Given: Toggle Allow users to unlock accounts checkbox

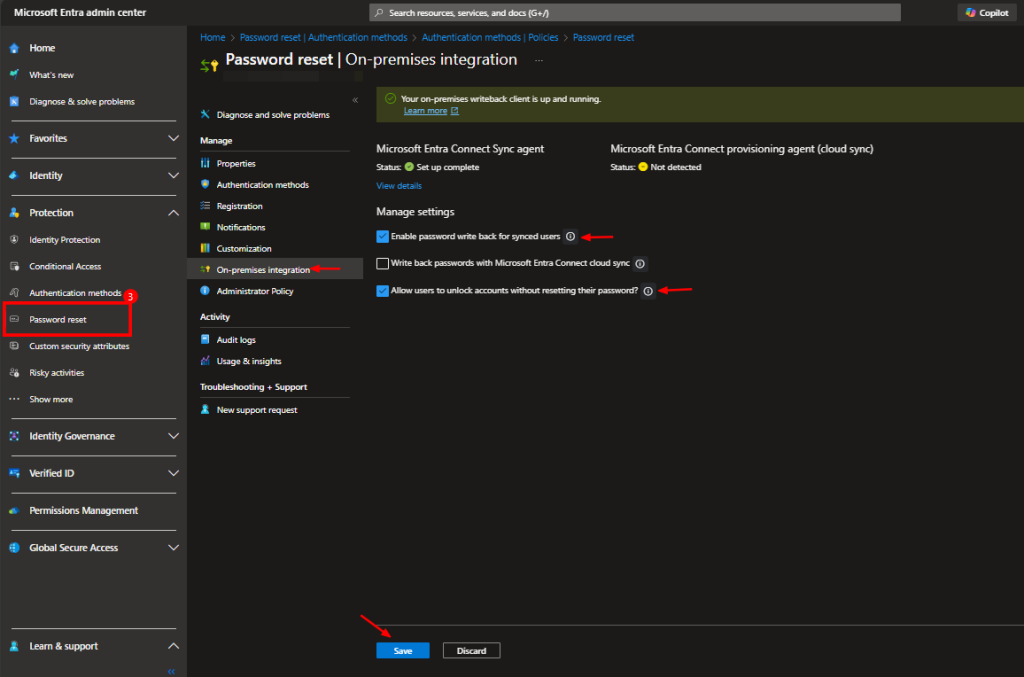Looking at the screenshot, I should [383, 291].
